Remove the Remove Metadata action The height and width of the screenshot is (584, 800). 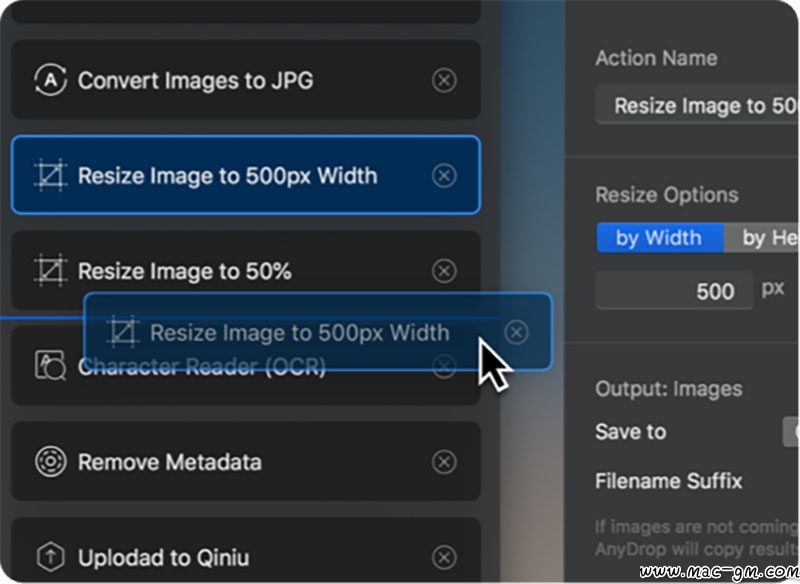pos(444,462)
